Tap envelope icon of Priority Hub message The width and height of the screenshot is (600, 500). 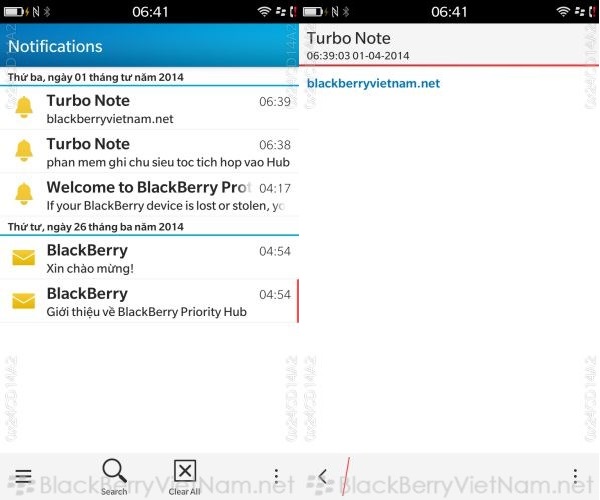pyautogui.click(x=24, y=301)
